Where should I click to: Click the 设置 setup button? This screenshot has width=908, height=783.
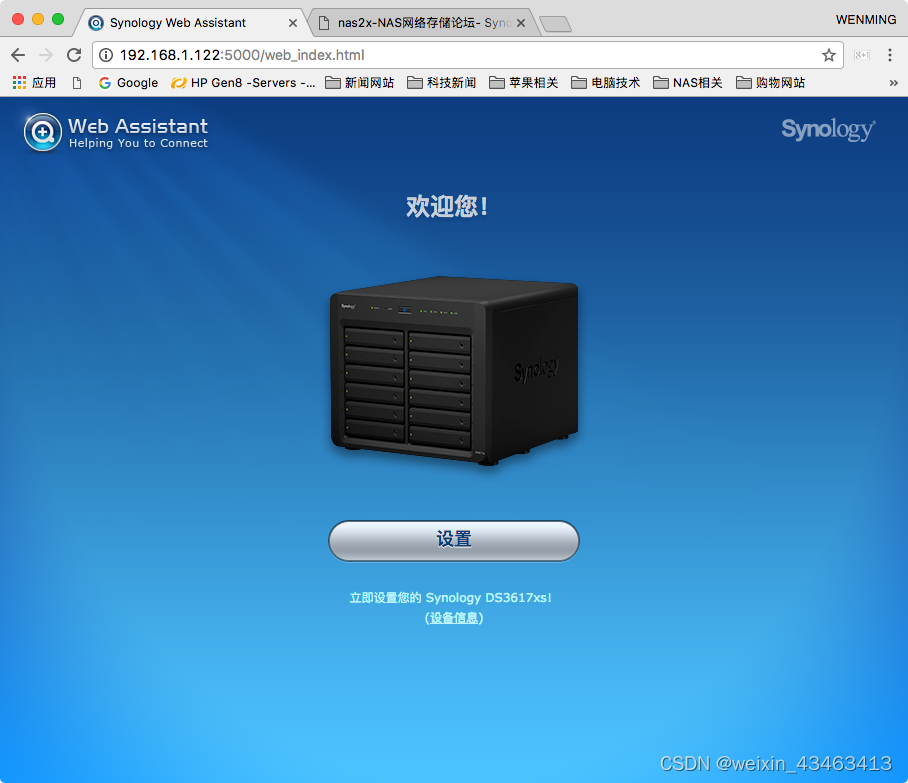(453, 540)
